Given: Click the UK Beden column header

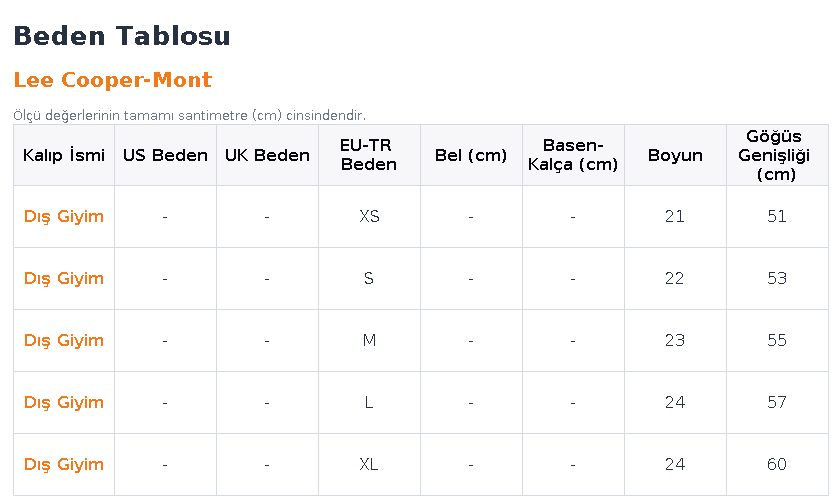Looking at the screenshot, I should click(267, 155).
